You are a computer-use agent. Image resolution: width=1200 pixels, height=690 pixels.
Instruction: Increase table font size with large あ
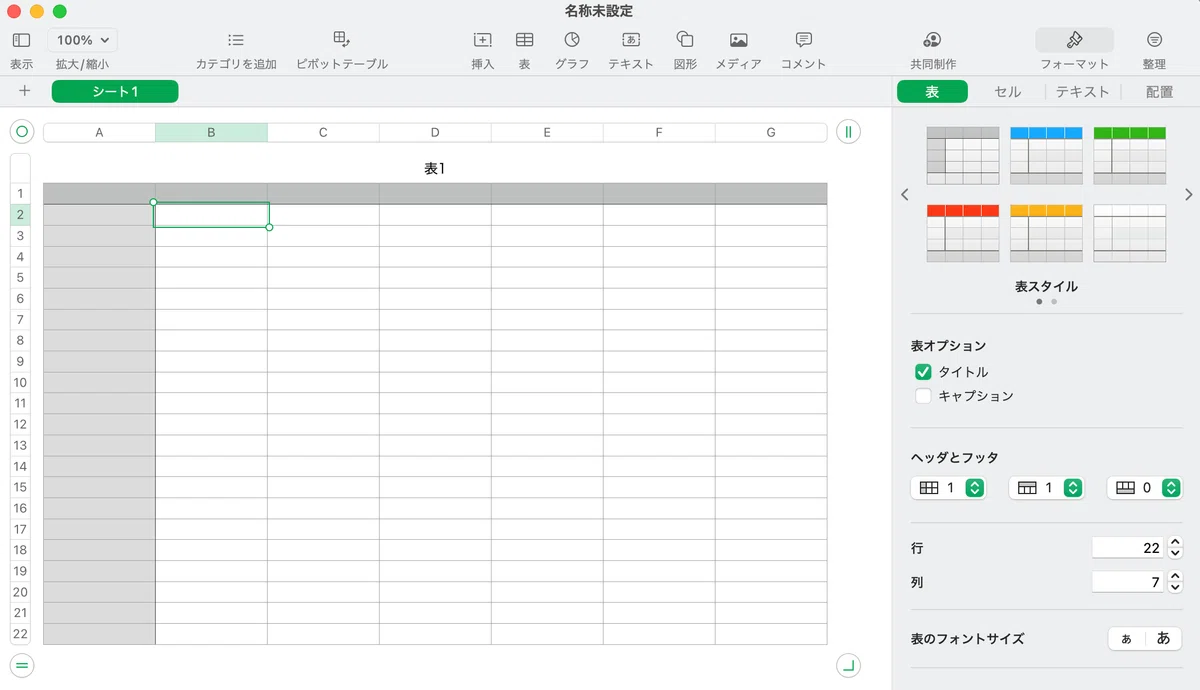click(x=1163, y=638)
